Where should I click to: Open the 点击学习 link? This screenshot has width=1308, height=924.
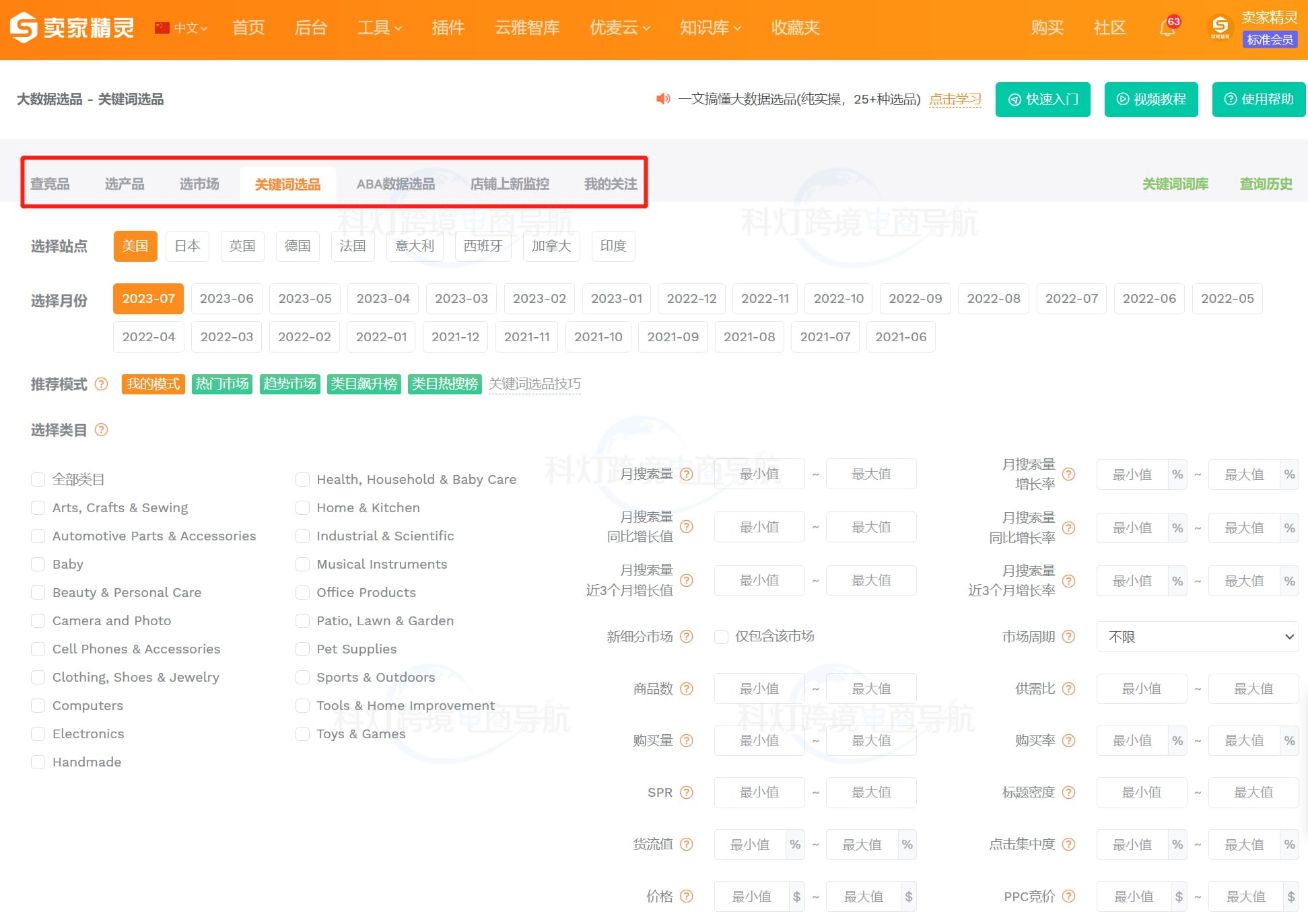click(955, 100)
